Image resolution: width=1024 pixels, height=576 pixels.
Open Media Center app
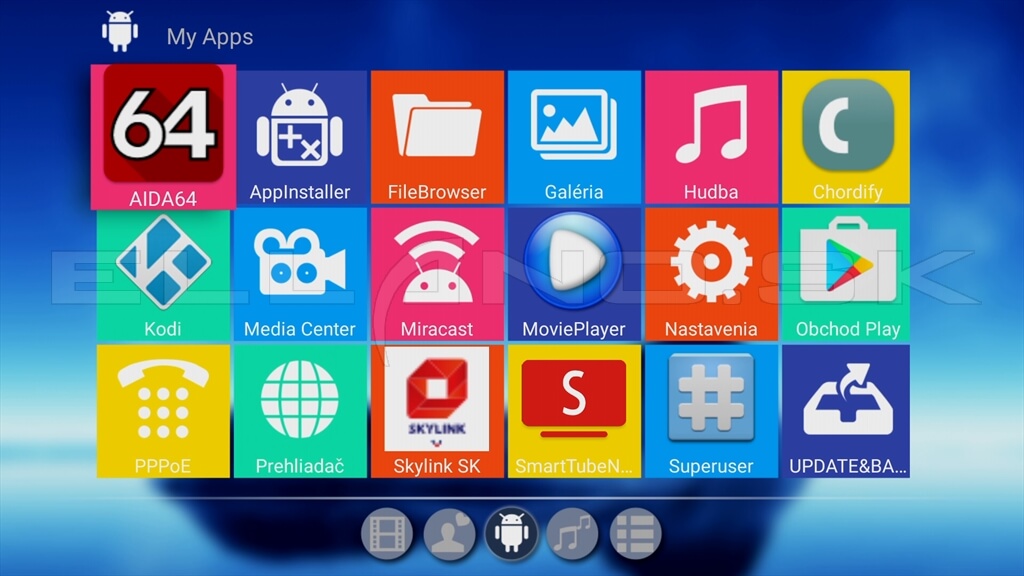point(300,274)
